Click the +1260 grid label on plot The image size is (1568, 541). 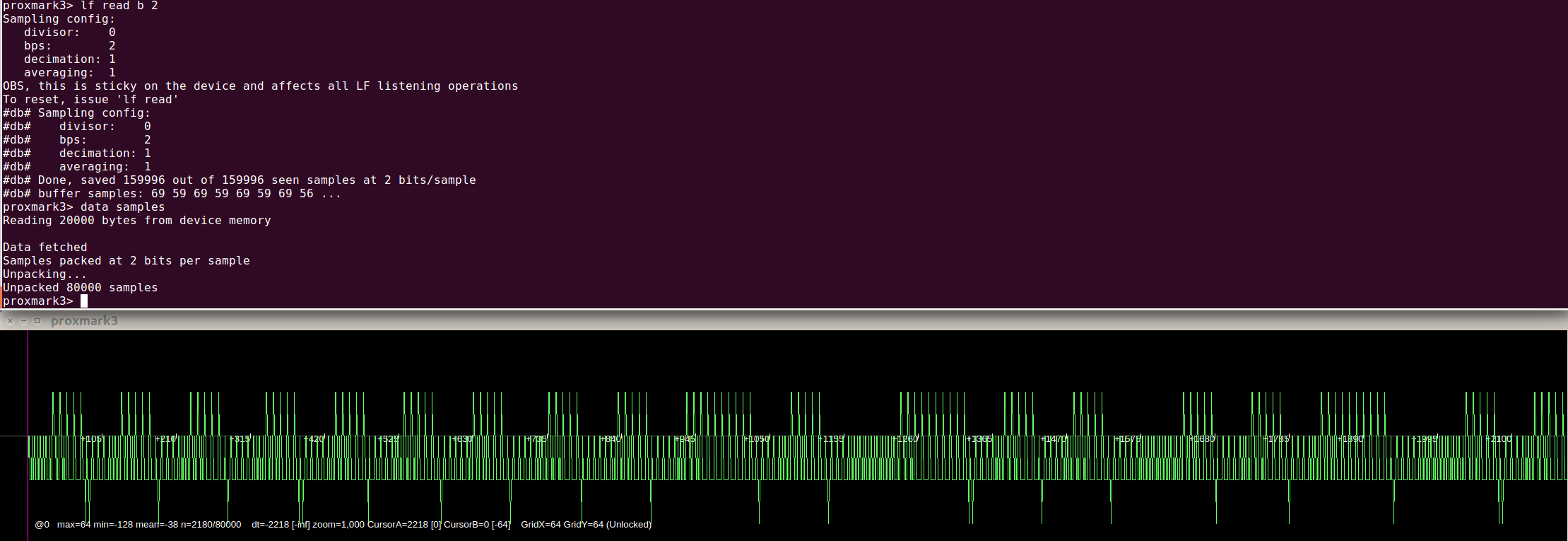coord(905,439)
